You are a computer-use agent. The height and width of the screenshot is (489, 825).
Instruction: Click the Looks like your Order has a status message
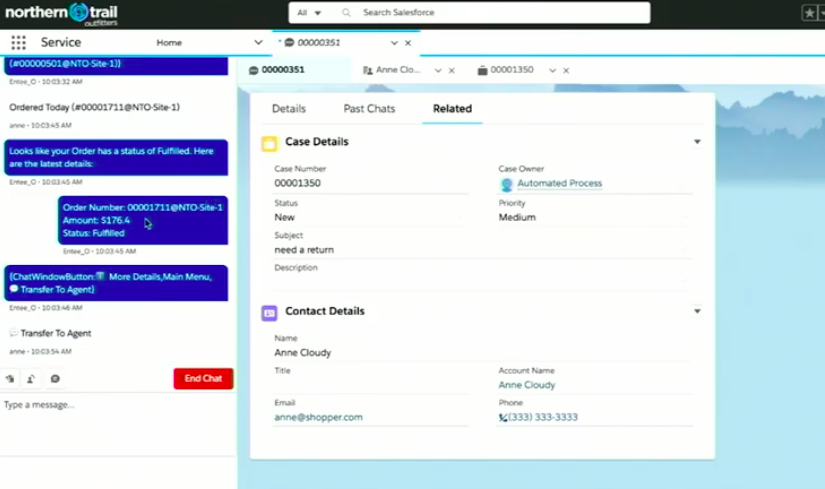[116, 157]
